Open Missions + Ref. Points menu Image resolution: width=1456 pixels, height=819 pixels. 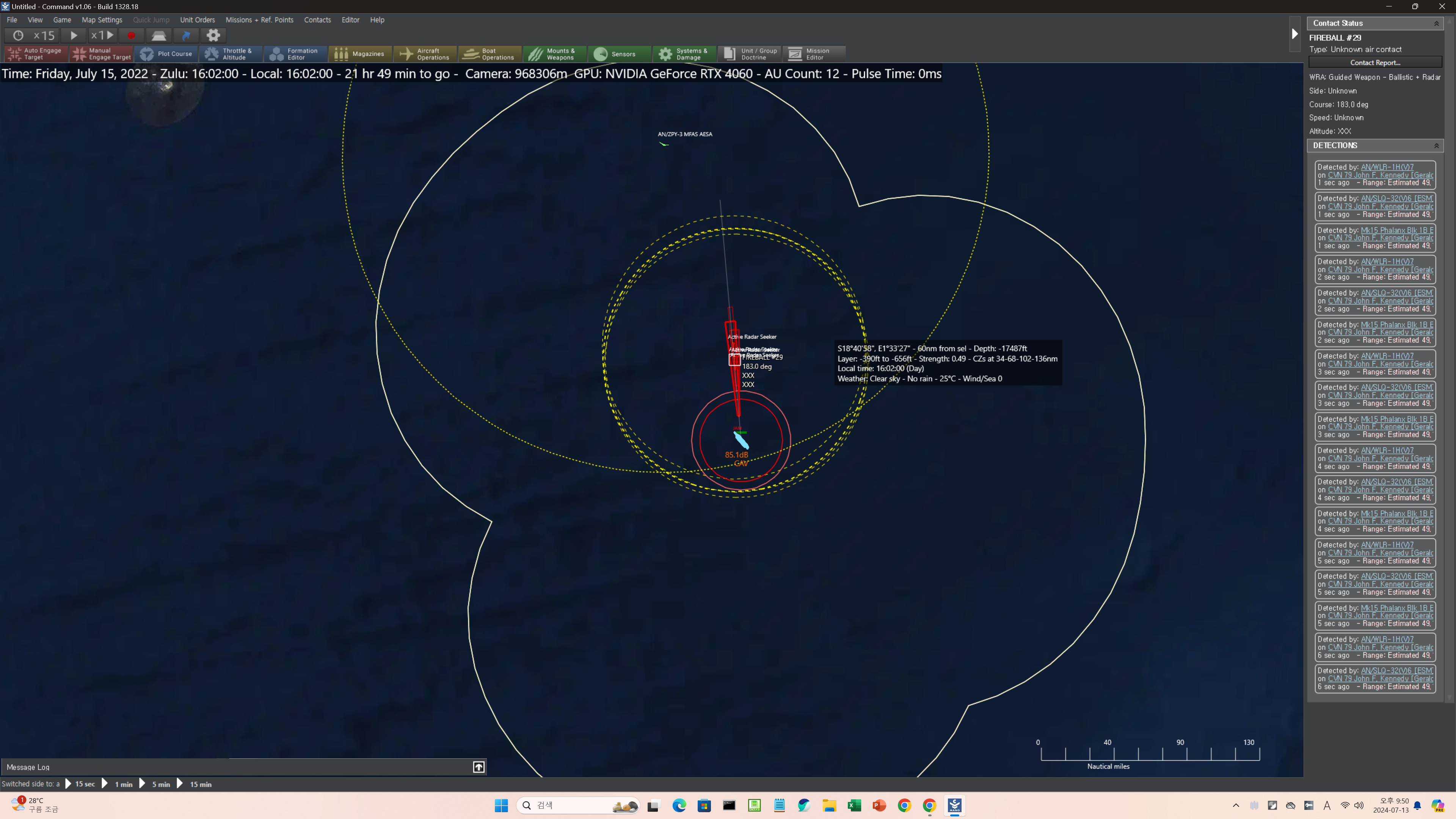(x=259, y=20)
